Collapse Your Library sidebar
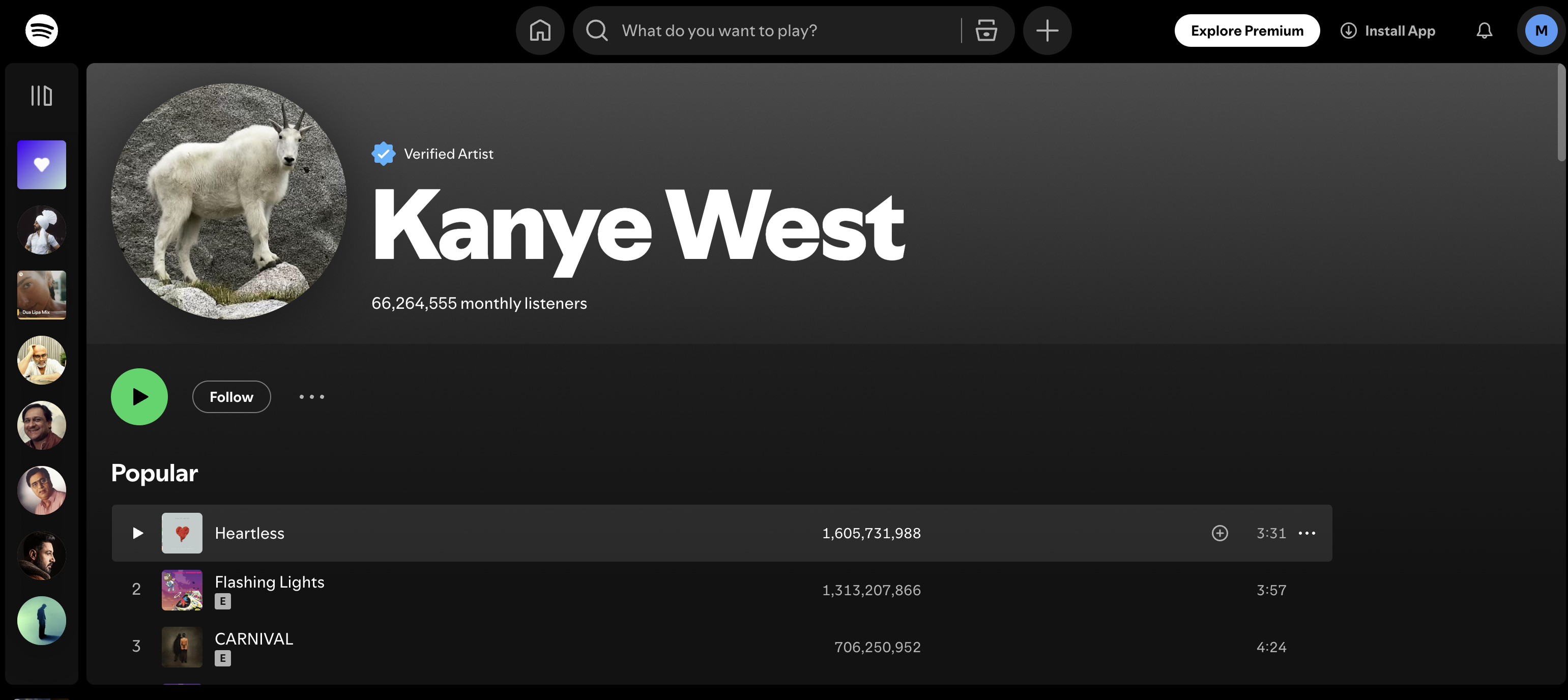Screen dimensions: 1568x700 (40, 96)
